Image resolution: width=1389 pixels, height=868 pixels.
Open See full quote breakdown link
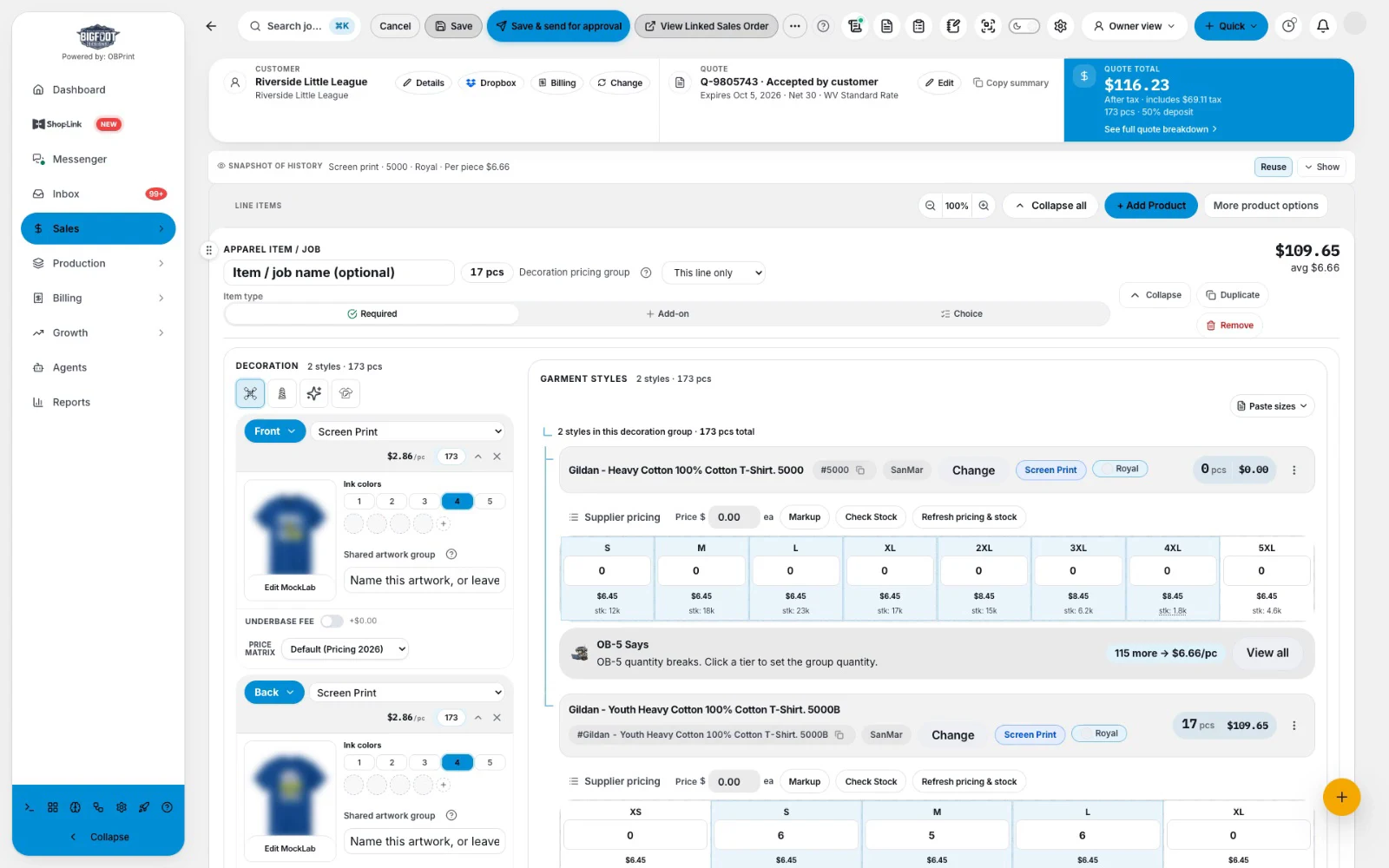tap(1161, 129)
